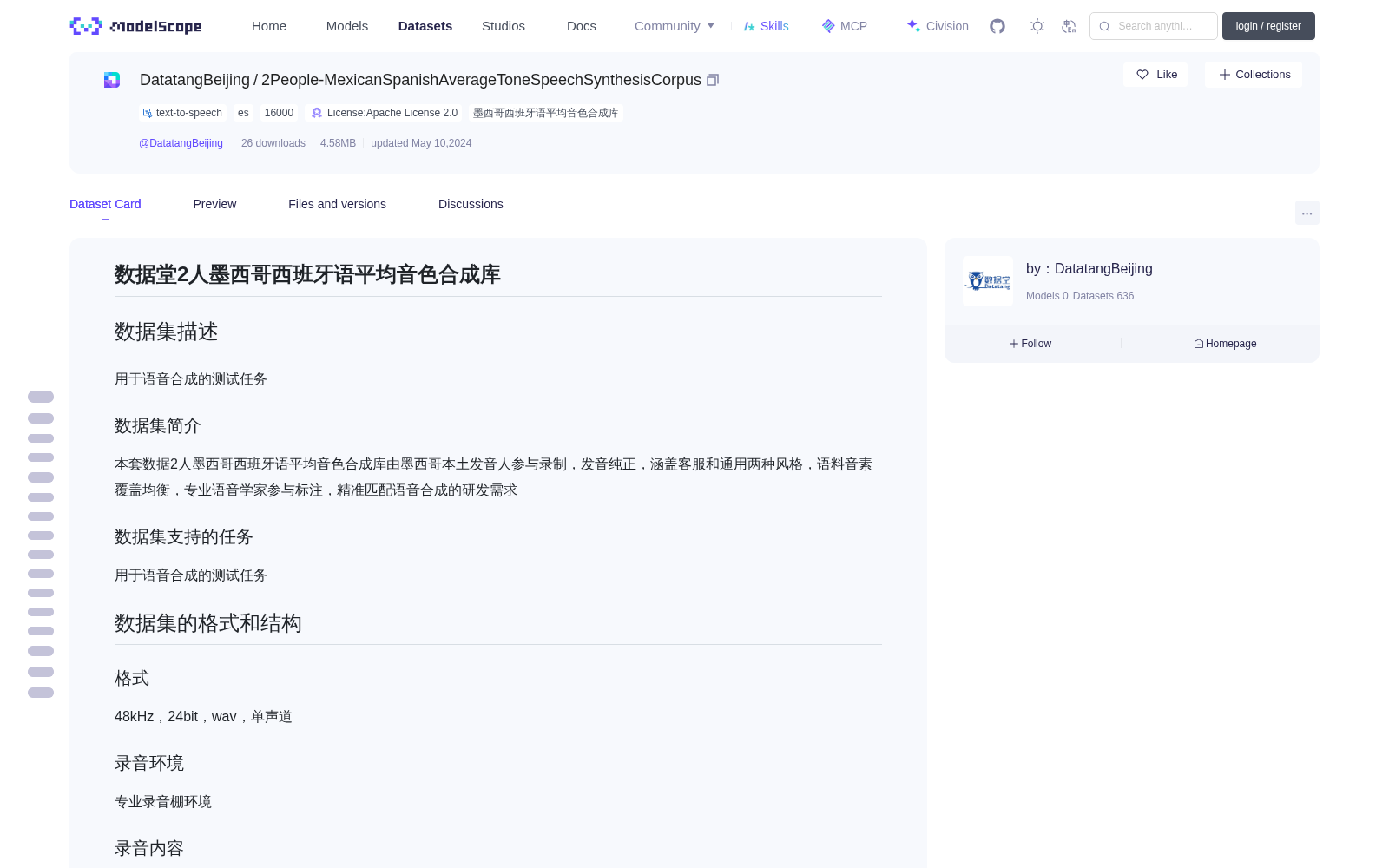The width and height of the screenshot is (1389, 868).
Task: Open the Docs menu item
Action: tap(582, 26)
